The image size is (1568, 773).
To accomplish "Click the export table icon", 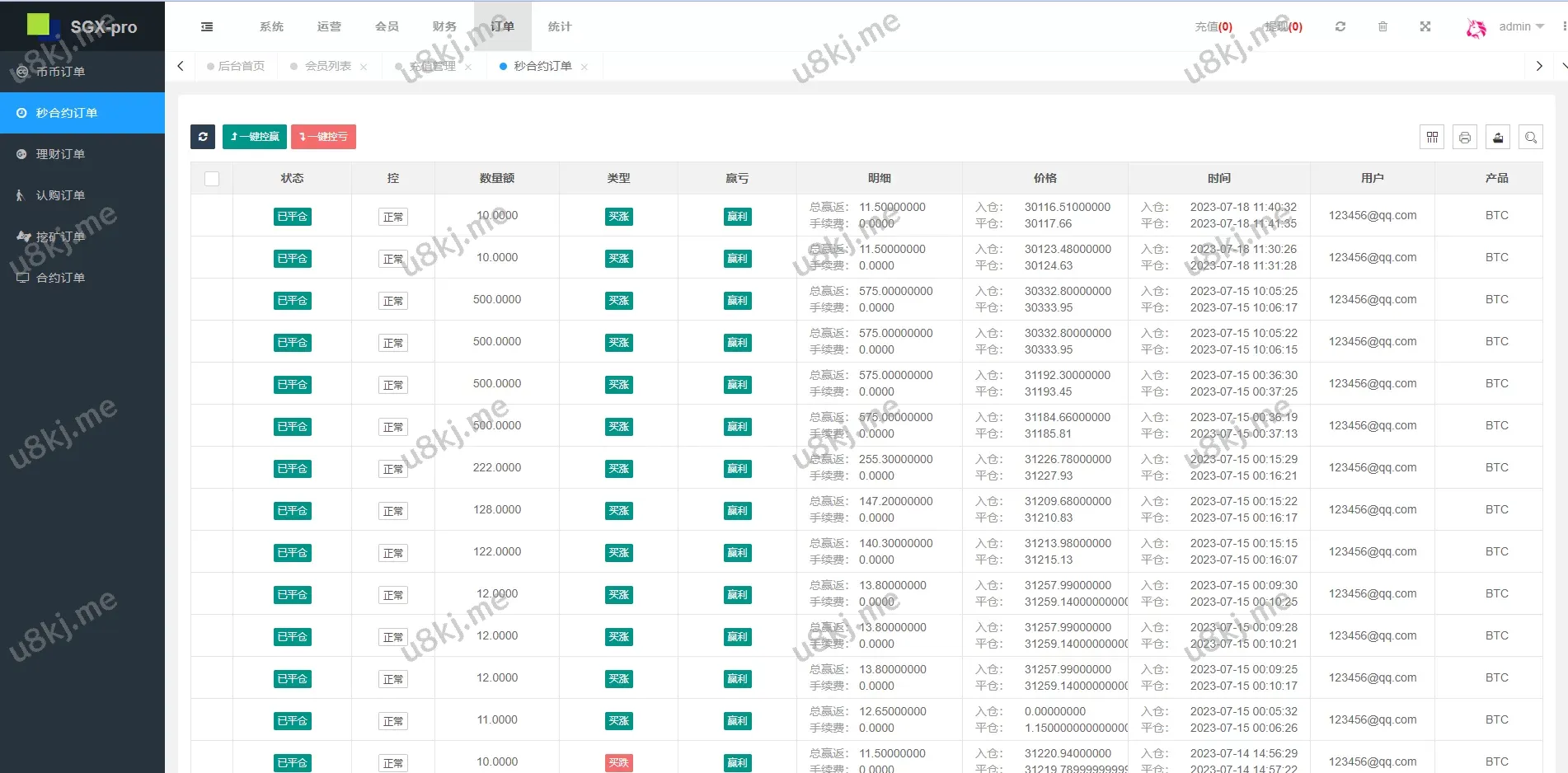I will tap(1498, 138).
